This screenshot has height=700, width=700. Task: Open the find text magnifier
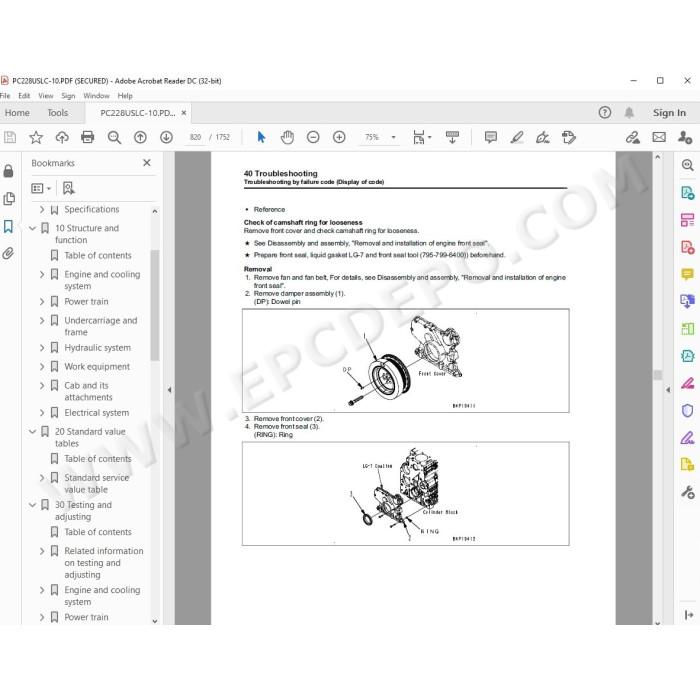pos(114,137)
